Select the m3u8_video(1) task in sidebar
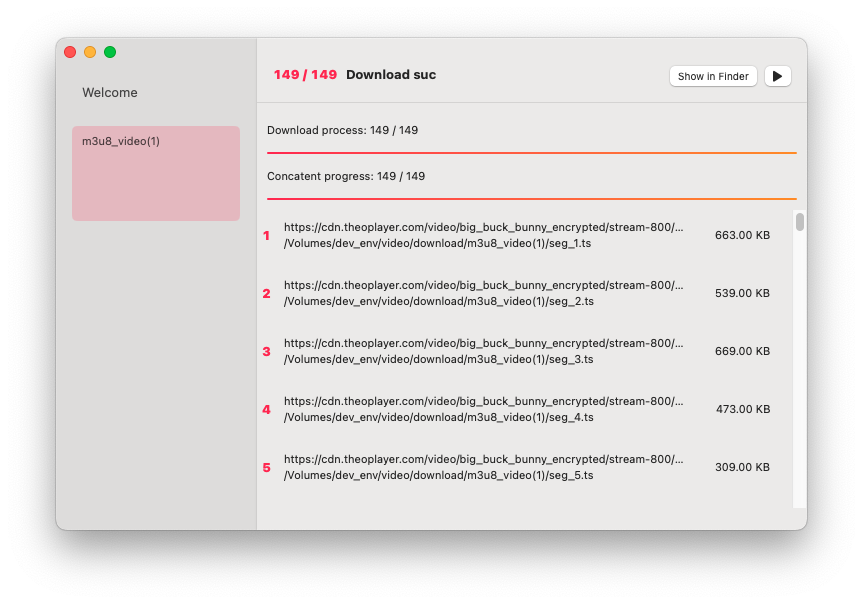This screenshot has height=604, width=863. pyautogui.click(x=155, y=172)
